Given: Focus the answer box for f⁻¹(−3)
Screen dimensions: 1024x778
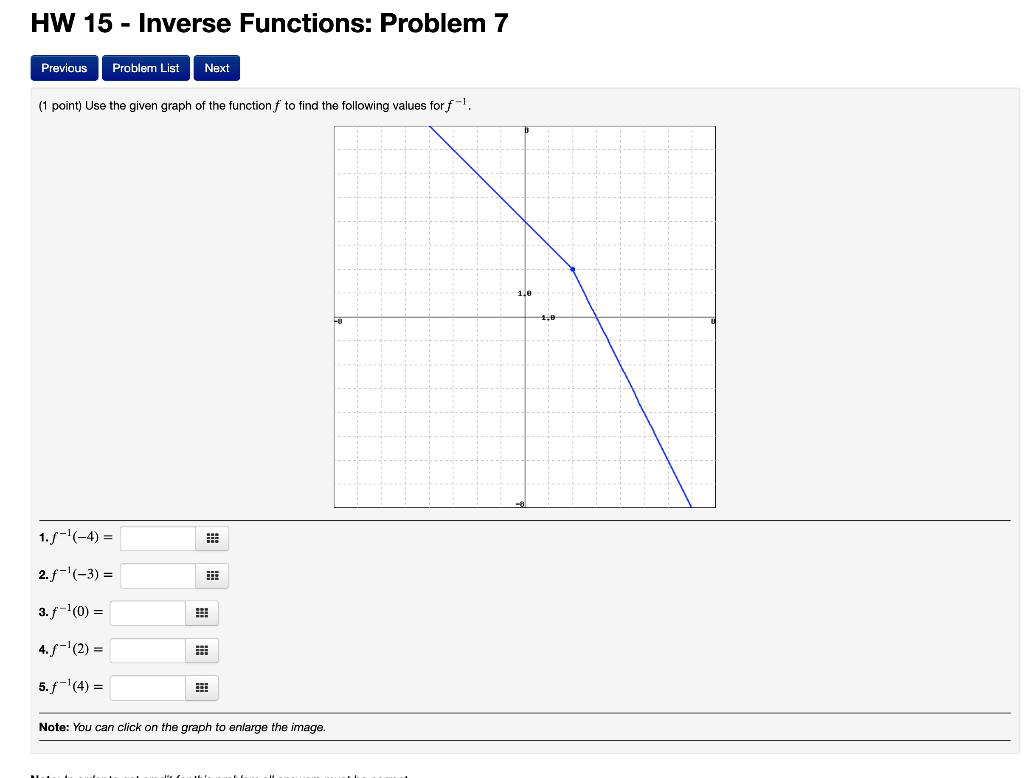Looking at the screenshot, I should 158,575.
